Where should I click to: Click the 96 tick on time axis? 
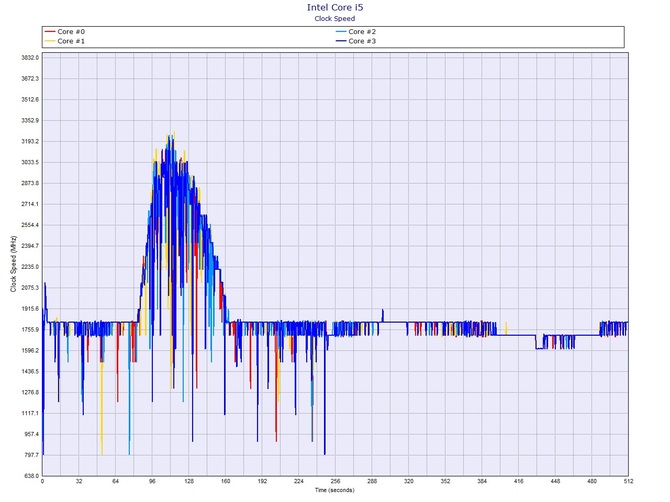pos(152,481)
